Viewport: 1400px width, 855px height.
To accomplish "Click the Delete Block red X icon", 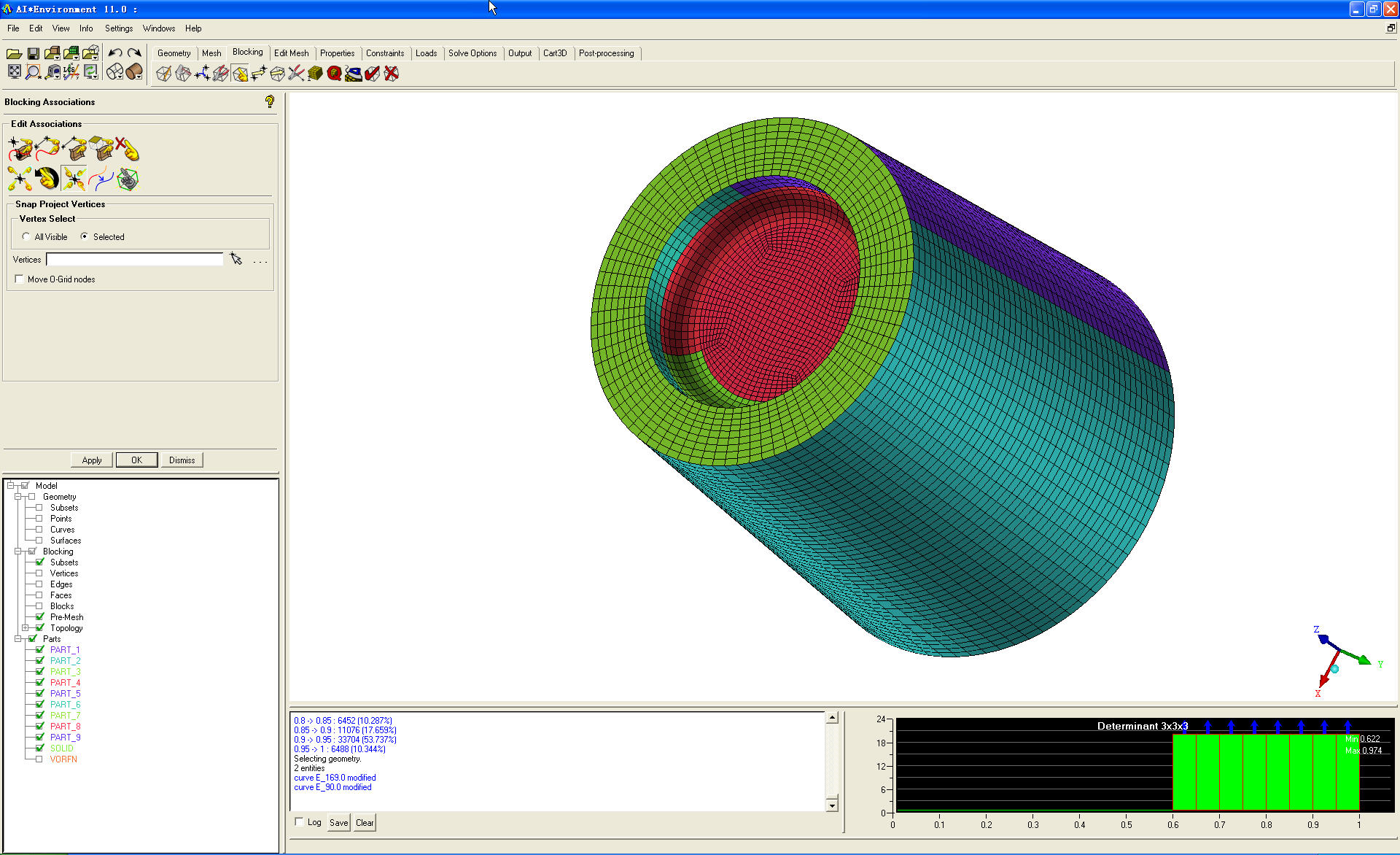I will pyautogui.click(x=392, y=74).
